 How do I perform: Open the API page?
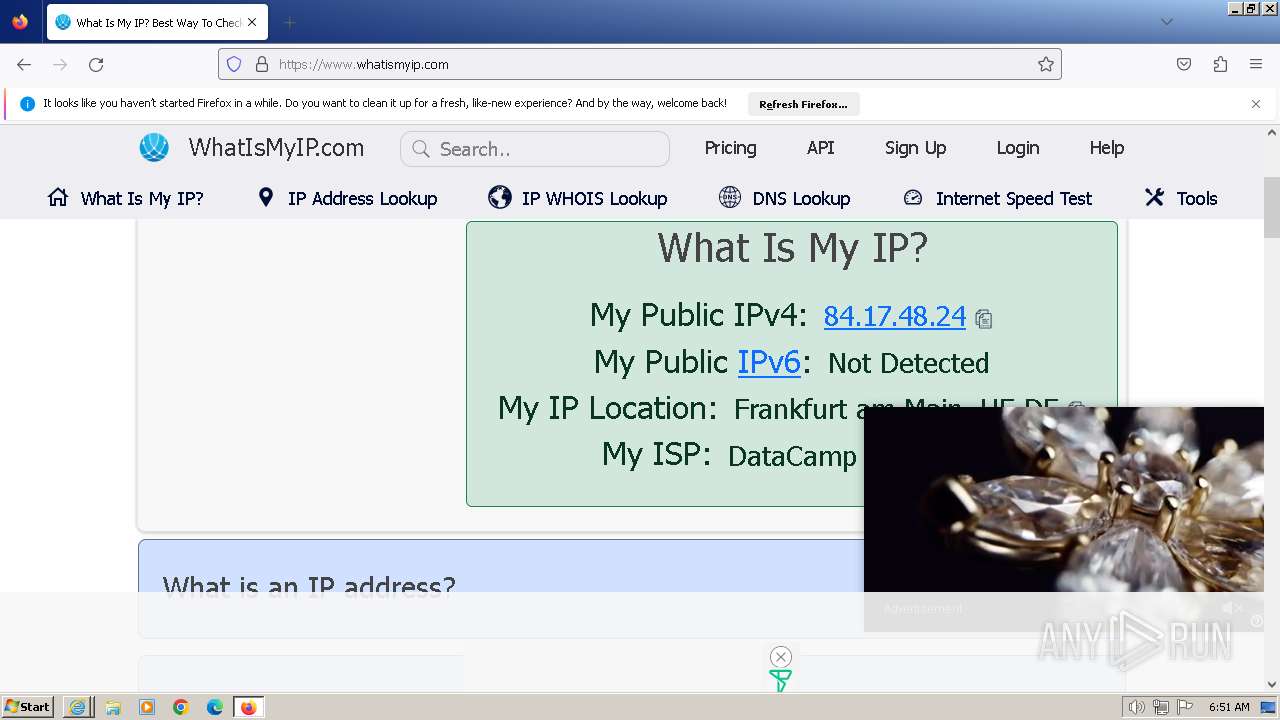click(x=820, y=148)
